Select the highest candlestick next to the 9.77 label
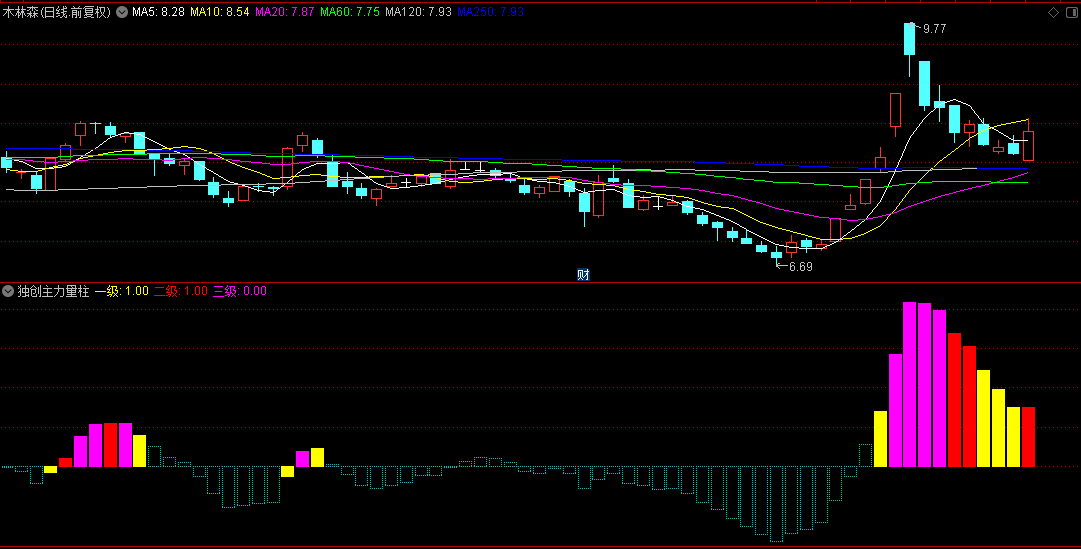The image size is (1081, 549). (x=909, y=40)
